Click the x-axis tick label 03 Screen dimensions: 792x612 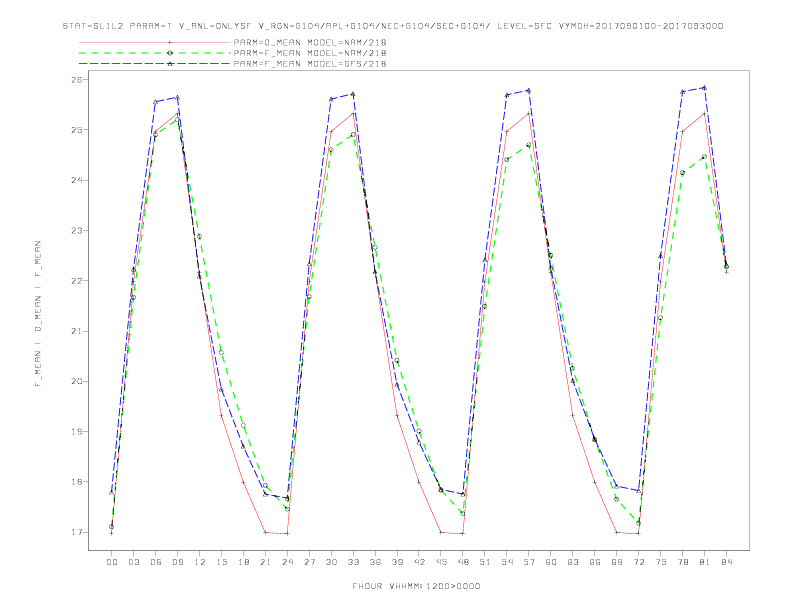pos(133,562)
